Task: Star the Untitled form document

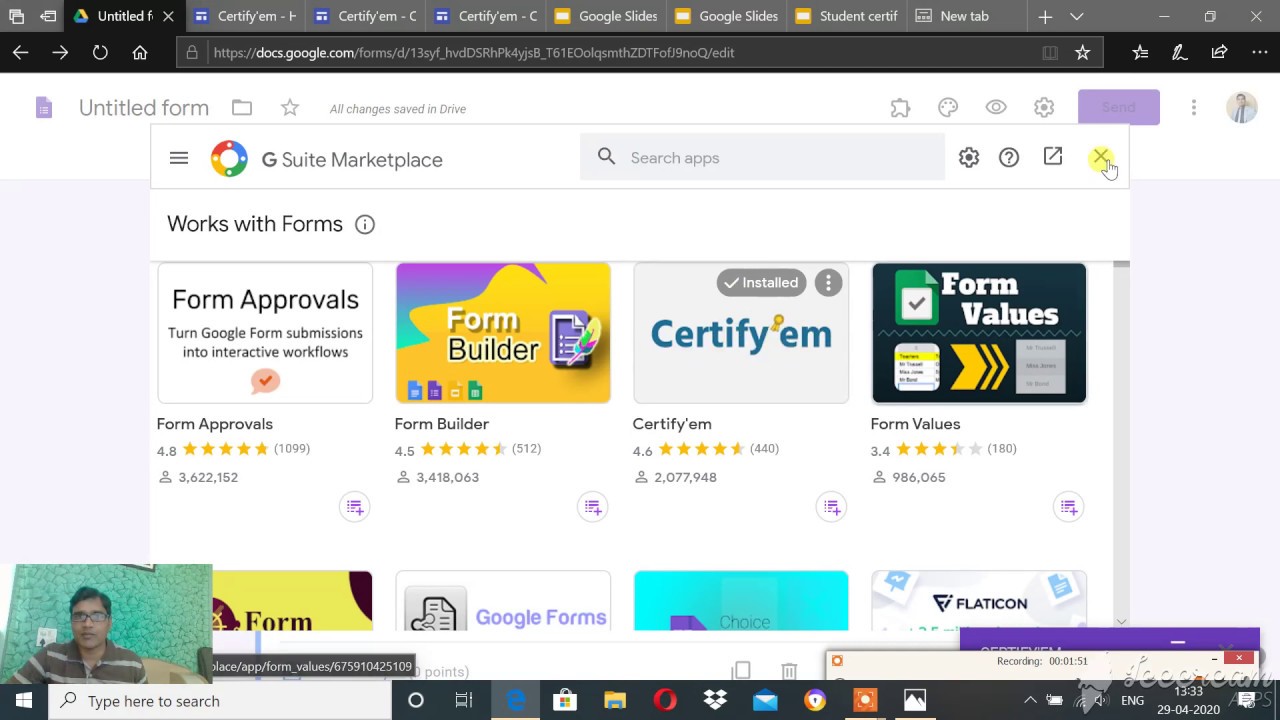Action: click(290, 108)
